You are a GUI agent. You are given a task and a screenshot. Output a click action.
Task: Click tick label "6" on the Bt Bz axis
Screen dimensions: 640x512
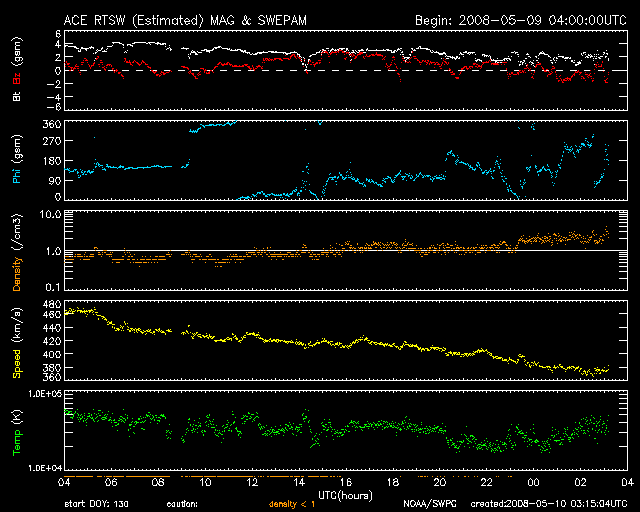coord(57,34)
